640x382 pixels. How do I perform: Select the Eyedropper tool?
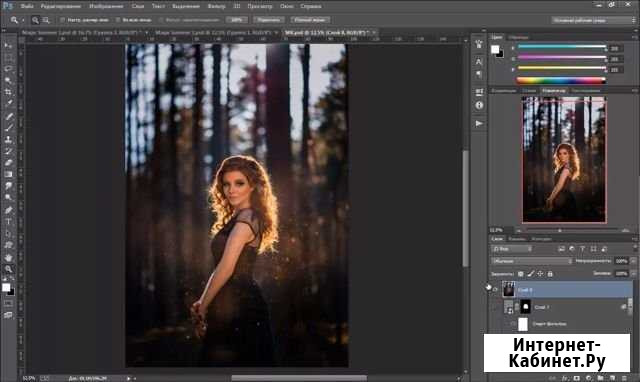[x=8, y=103]
